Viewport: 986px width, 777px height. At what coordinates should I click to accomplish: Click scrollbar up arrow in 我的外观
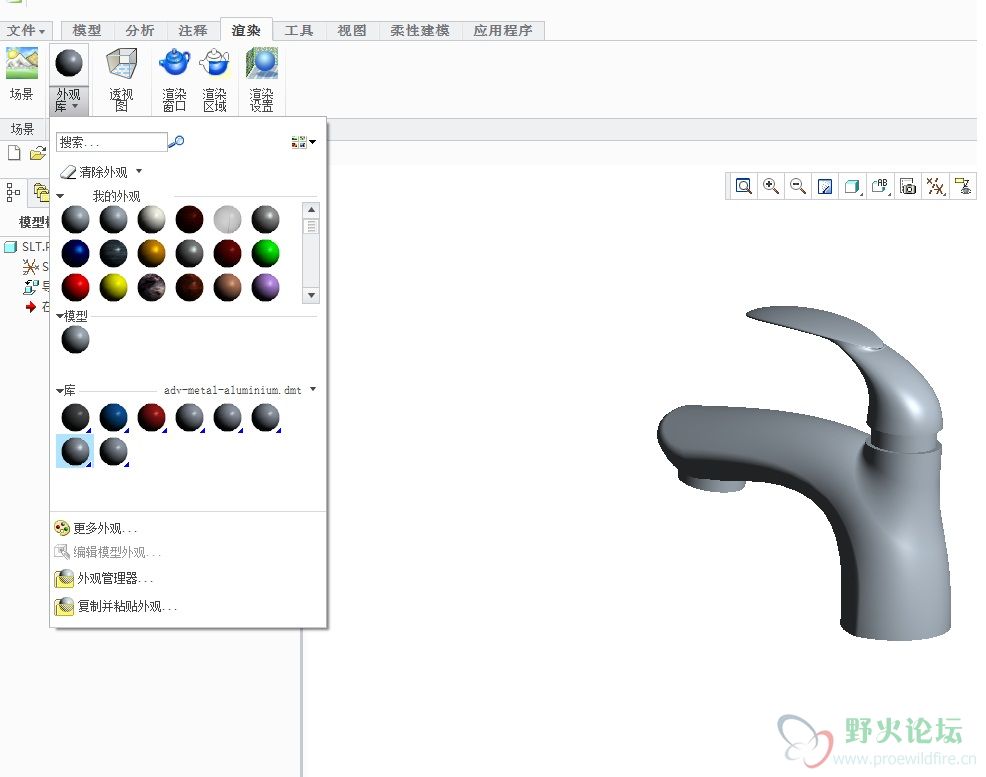(x=311, y=209)
